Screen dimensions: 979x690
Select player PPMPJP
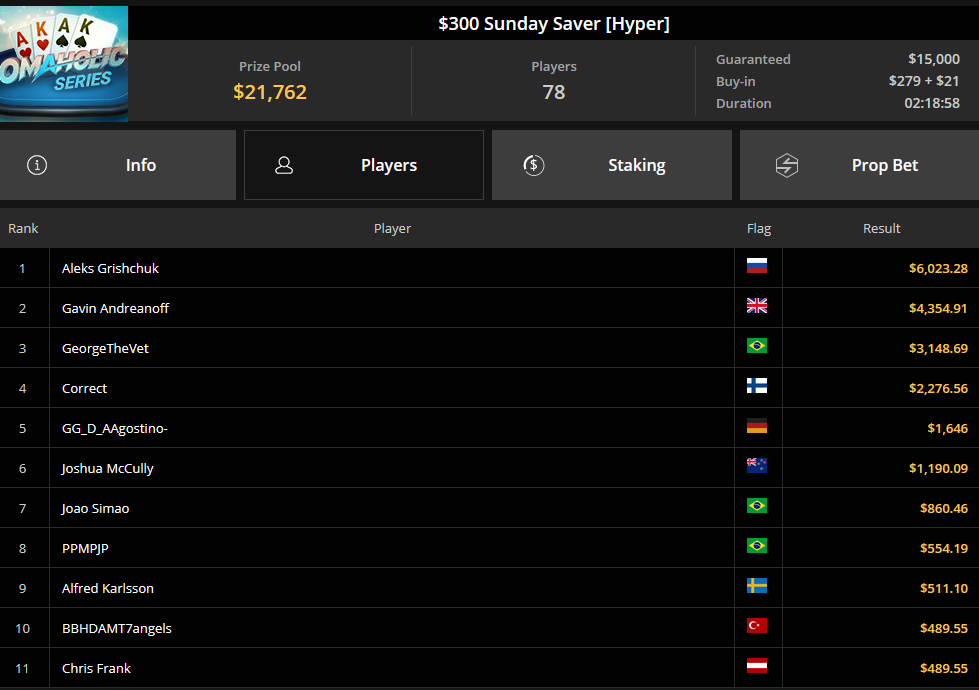coord(85,548)
